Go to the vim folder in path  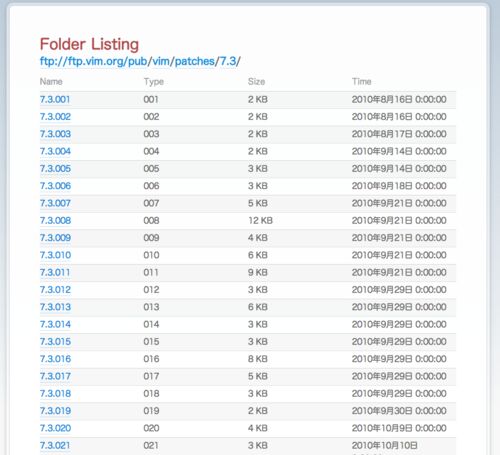[161, 62]
